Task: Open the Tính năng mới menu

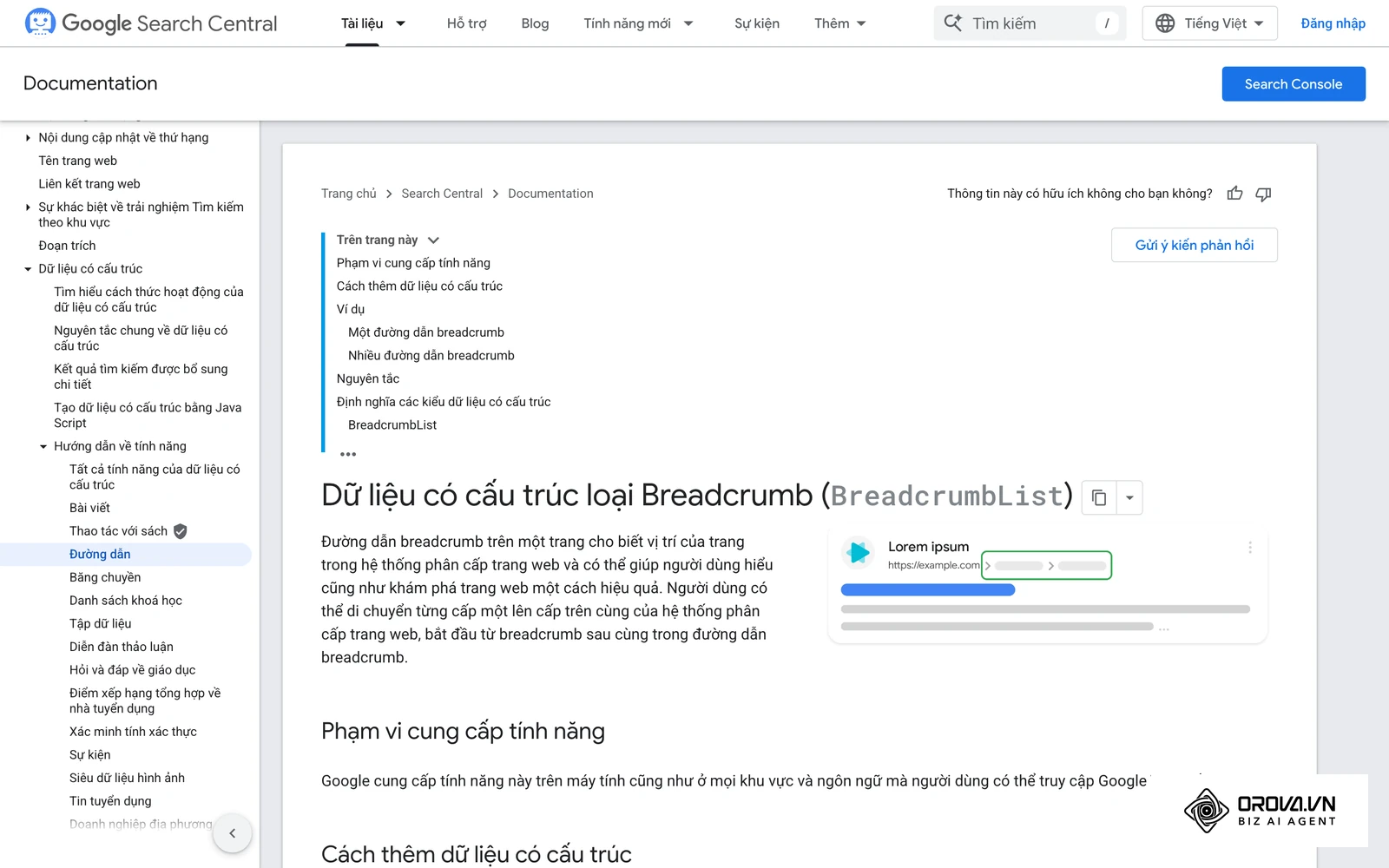Action: point(627,23)
